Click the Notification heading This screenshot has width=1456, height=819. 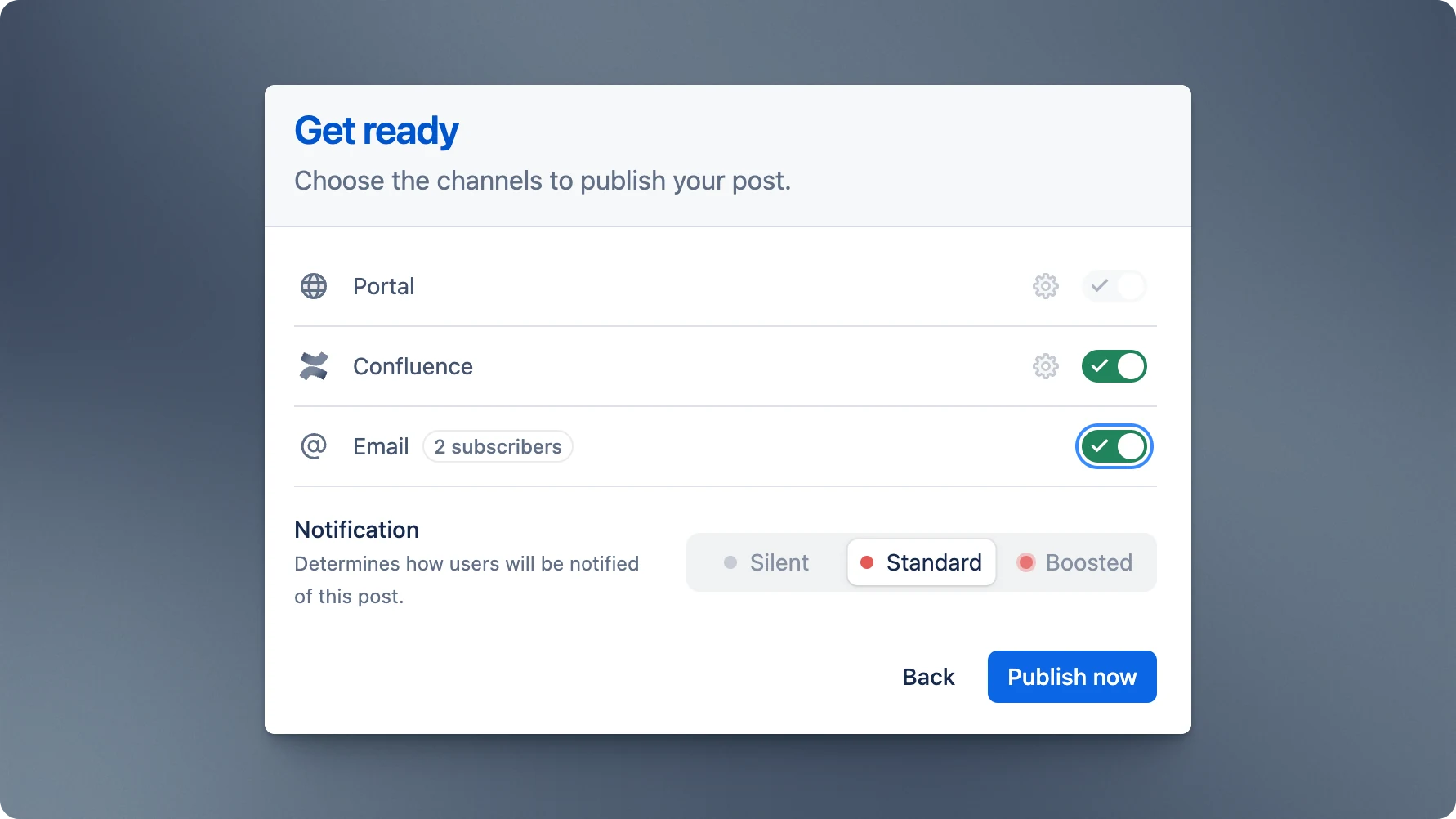[x=356, y=530]
